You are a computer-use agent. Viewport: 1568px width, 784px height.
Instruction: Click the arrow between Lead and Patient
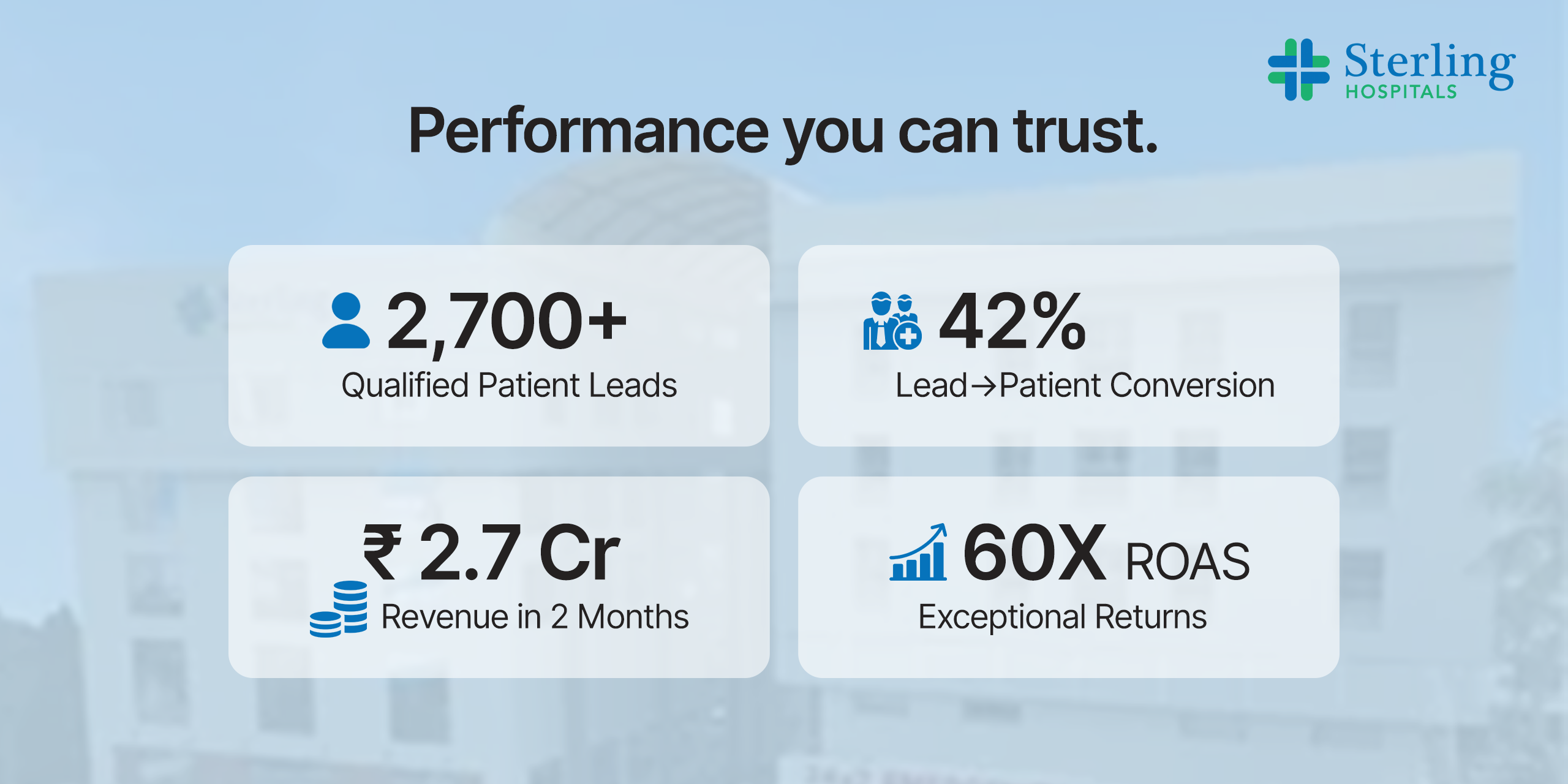pyautogui.click(x=984, y=386)
